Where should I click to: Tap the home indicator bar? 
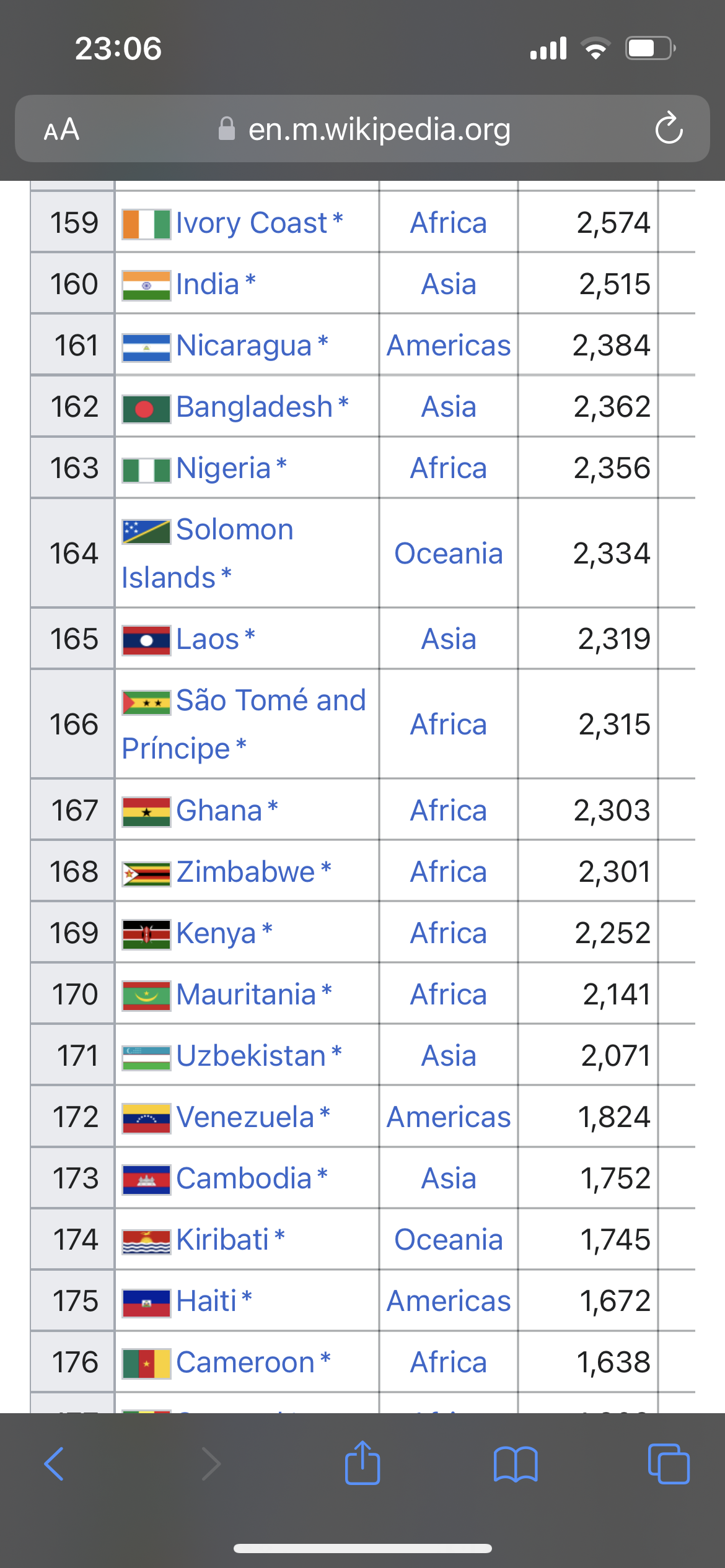(x=362, y=1548)
